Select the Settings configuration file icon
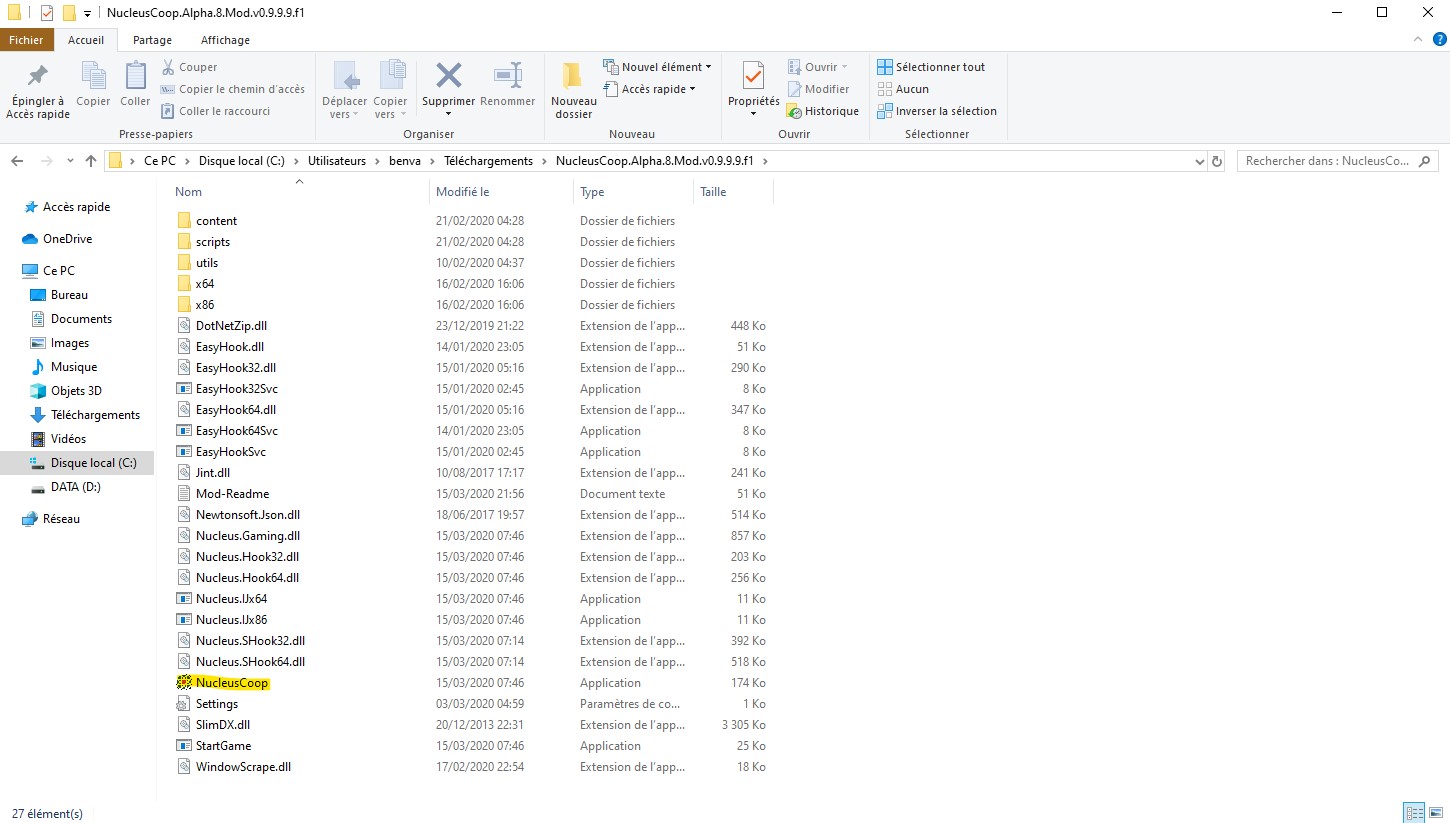 [184, 704]
